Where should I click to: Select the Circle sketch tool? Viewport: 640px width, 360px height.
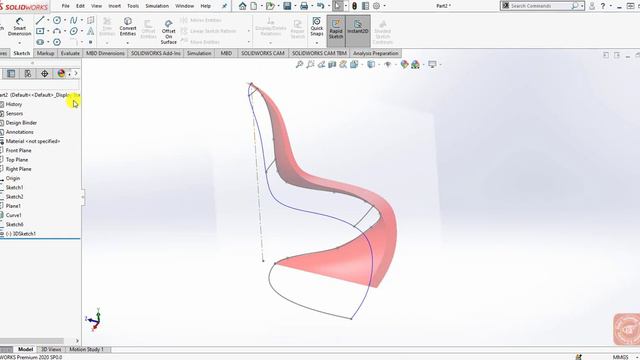click(57, 20)
